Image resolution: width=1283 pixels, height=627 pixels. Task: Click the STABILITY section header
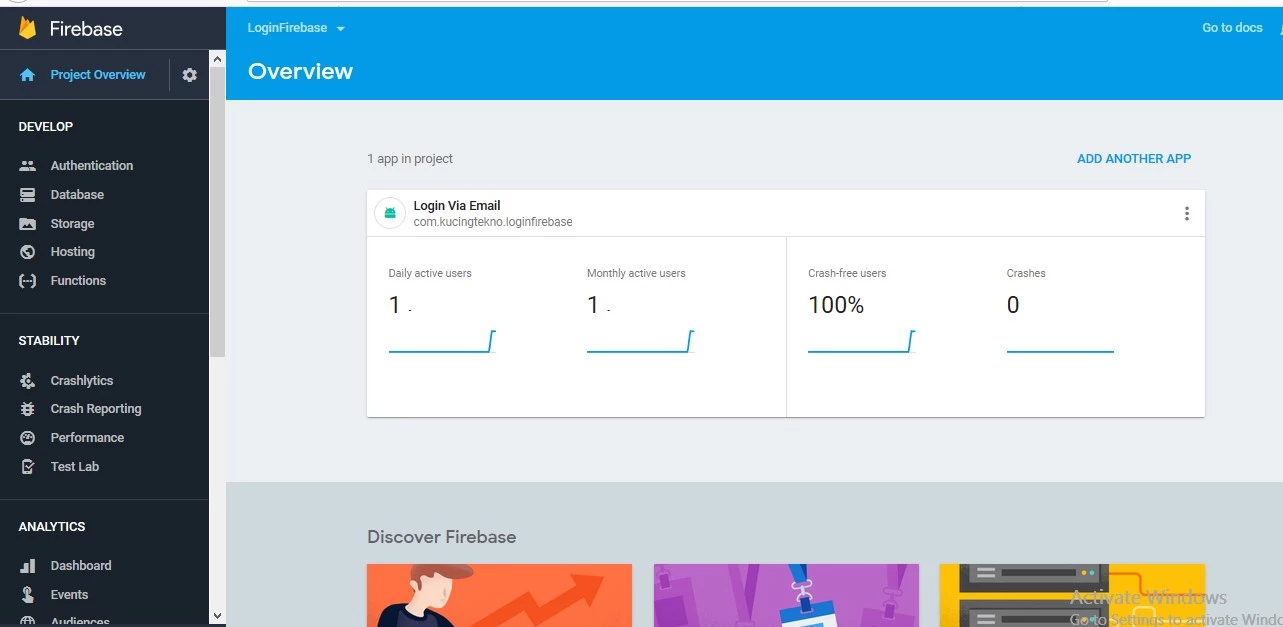tap(49, 341)
